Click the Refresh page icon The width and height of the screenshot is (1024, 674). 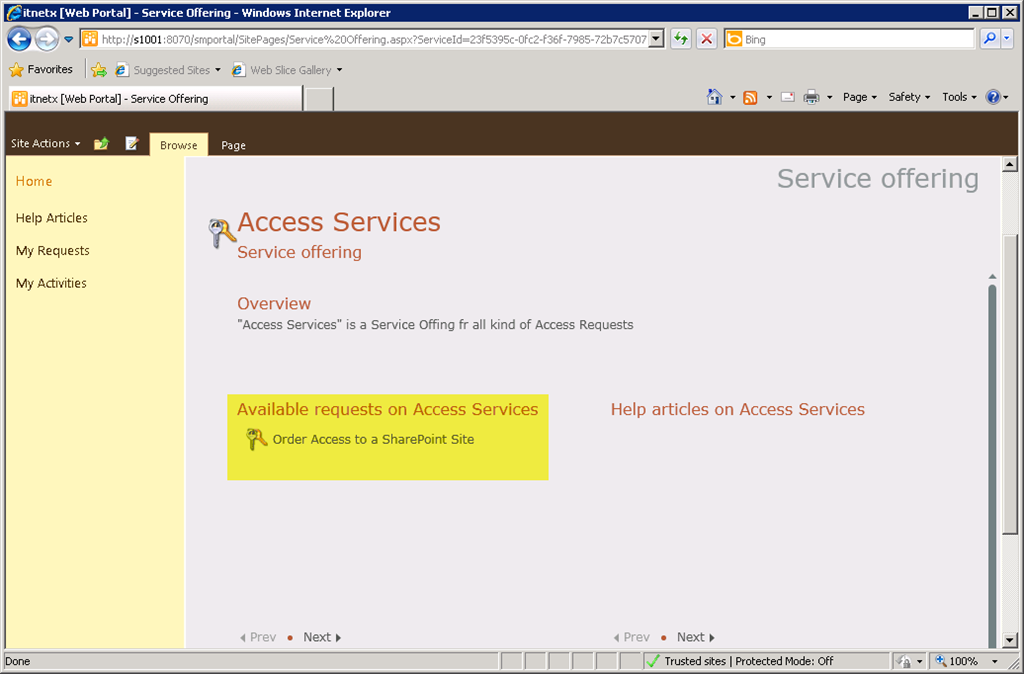point(681,39)
